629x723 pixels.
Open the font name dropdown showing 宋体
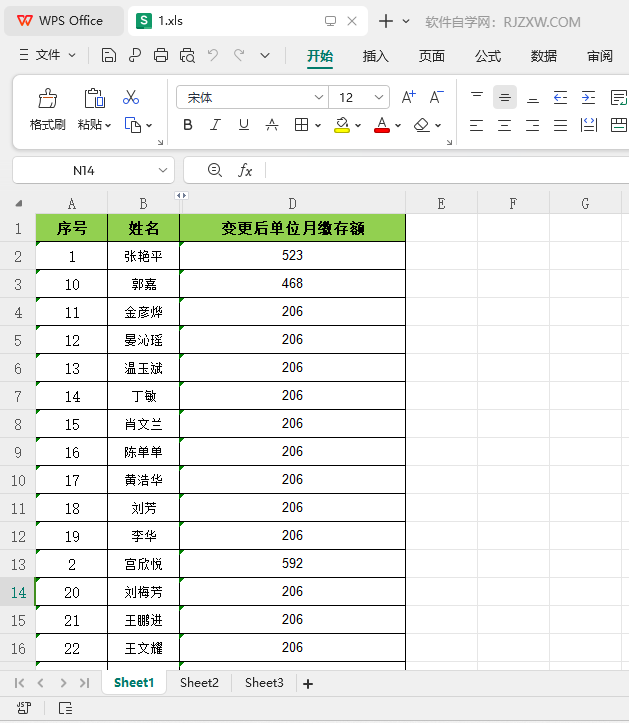pos(318,97)
